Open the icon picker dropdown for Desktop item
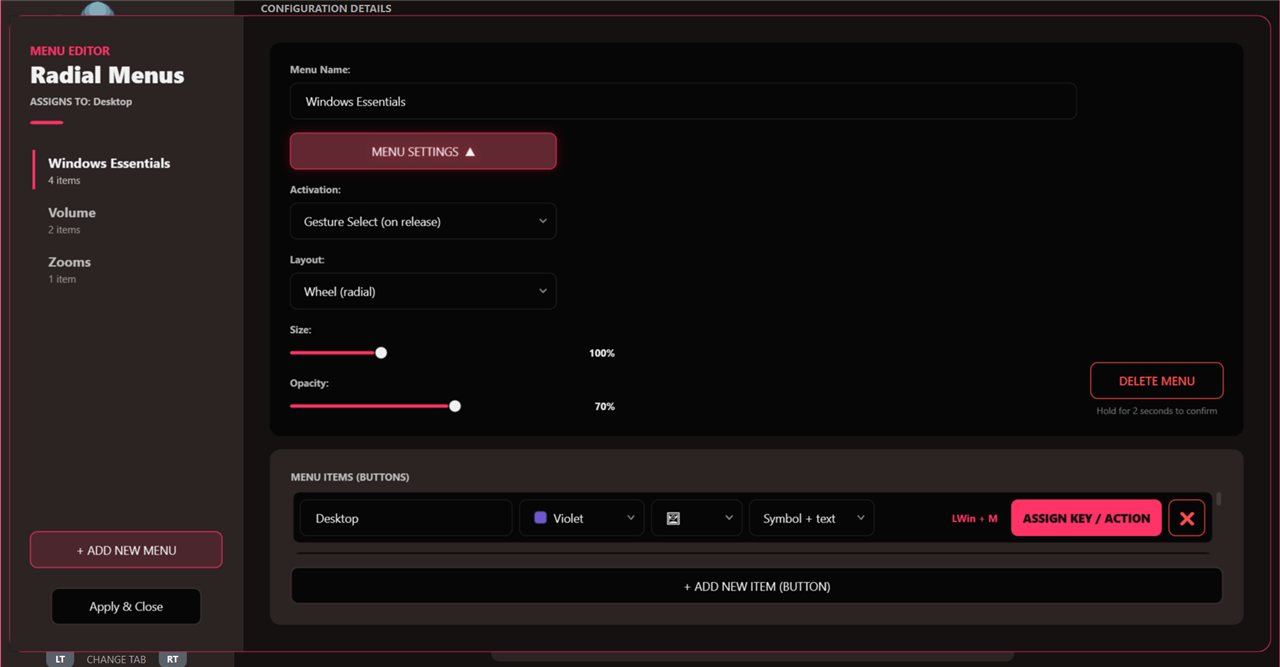 (697, 518)
